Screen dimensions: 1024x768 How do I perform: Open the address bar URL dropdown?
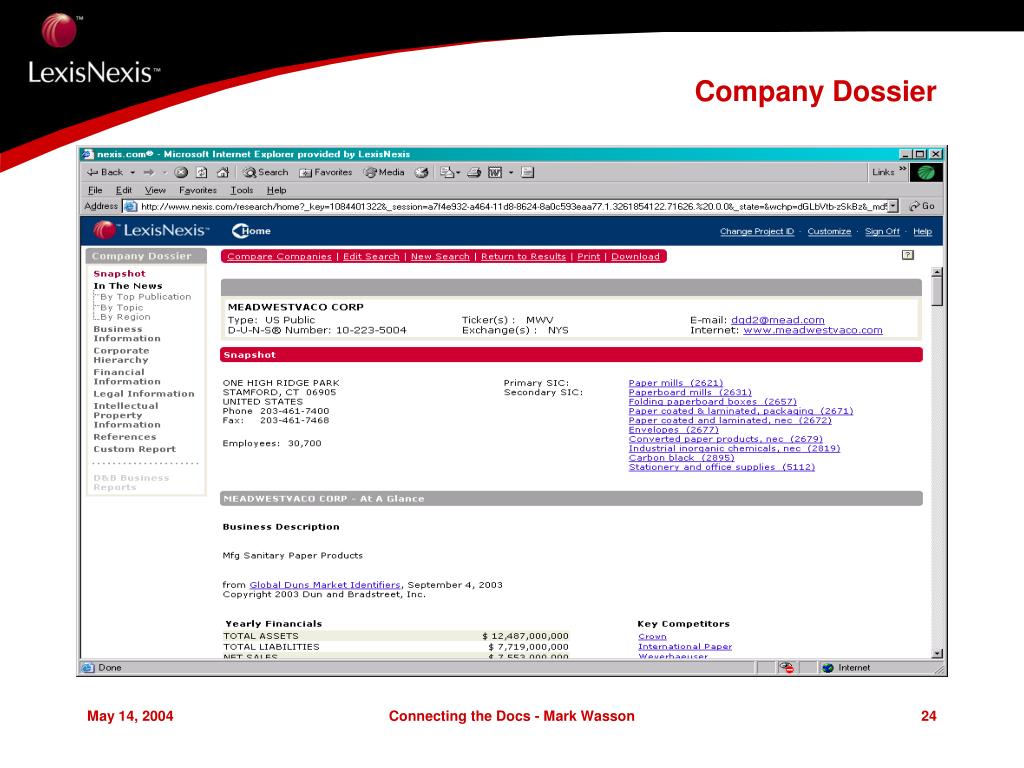[x=893, y=206]
